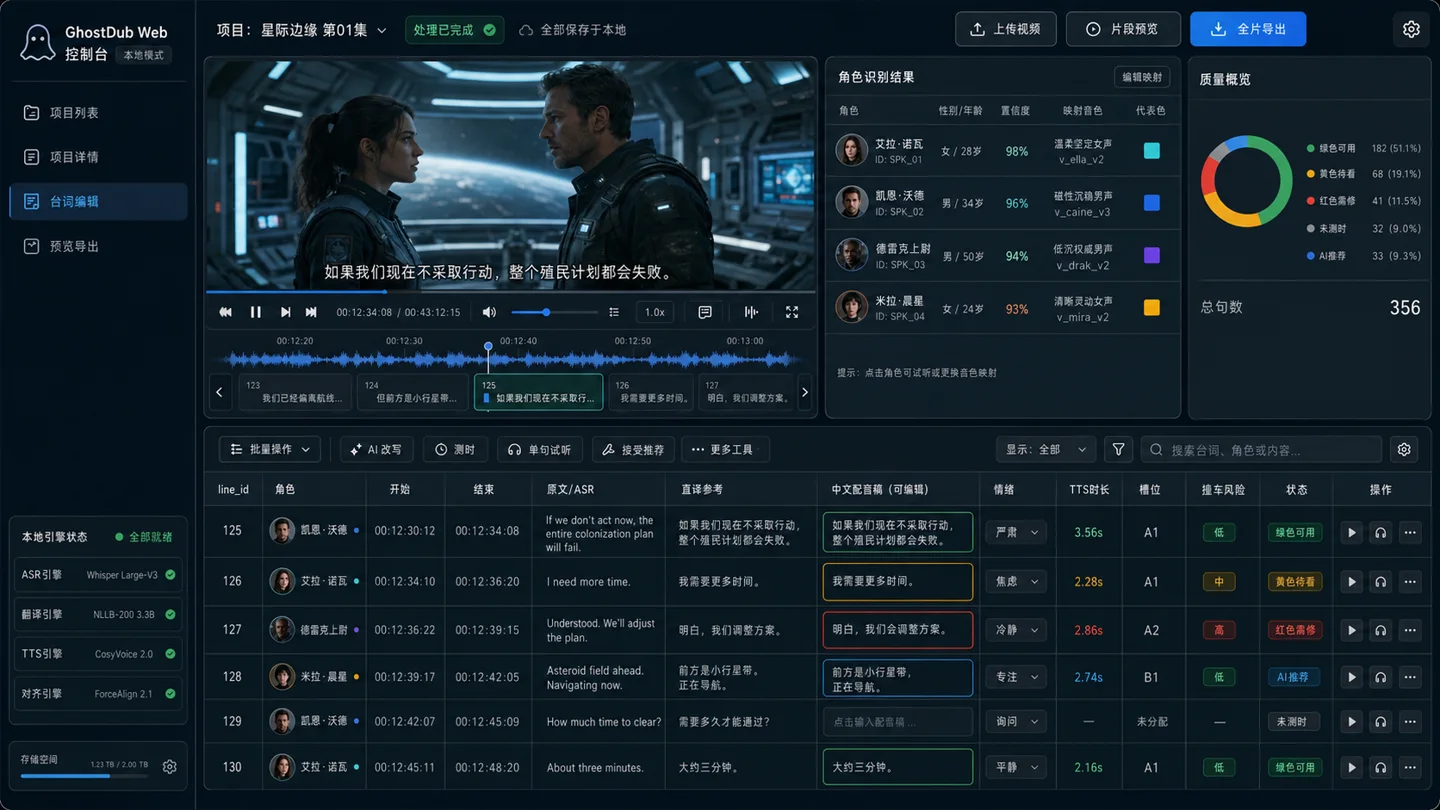This screenshot has height=810, width=1440.
Task: Click the 接受推荐 button
Action: point(634,450)
